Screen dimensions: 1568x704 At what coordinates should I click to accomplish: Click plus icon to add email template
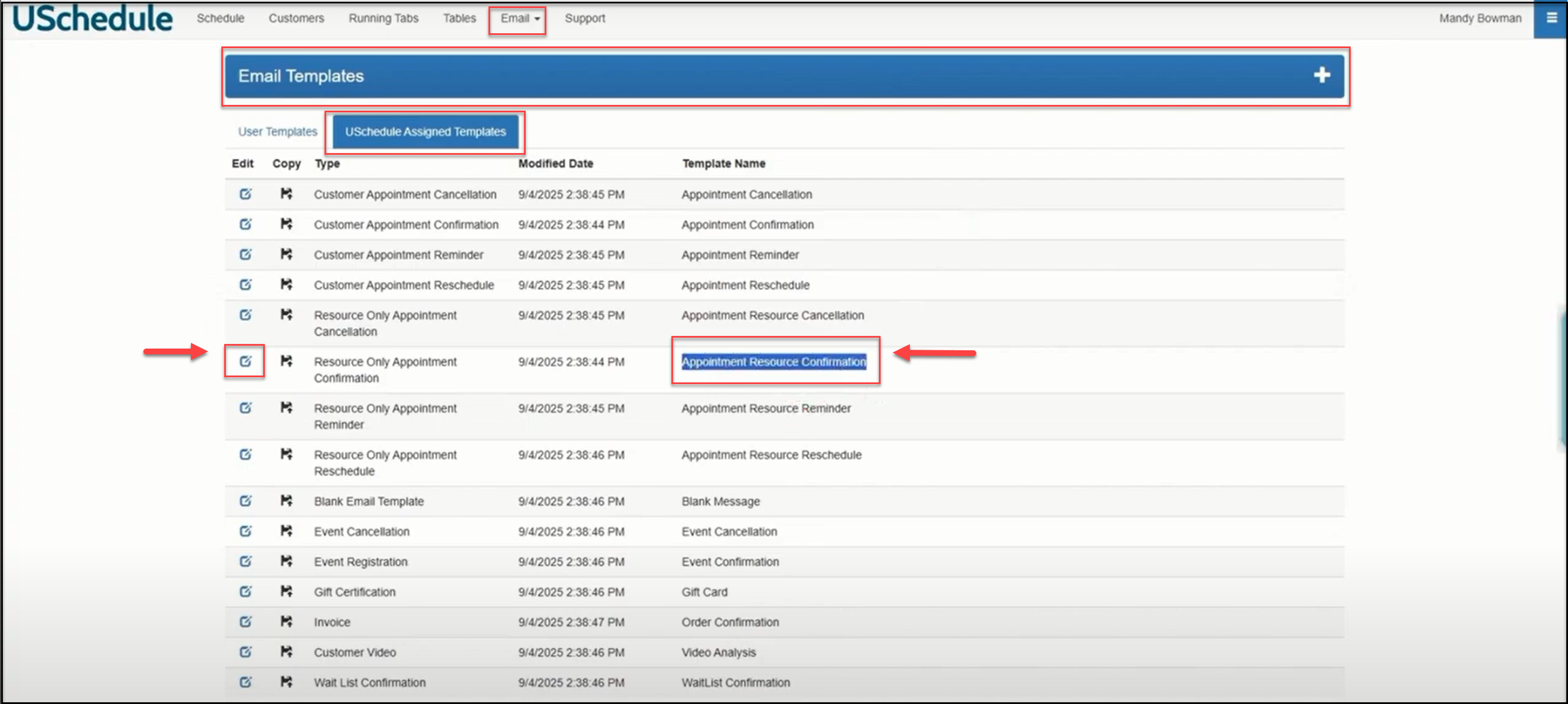tap(1321, 76)
